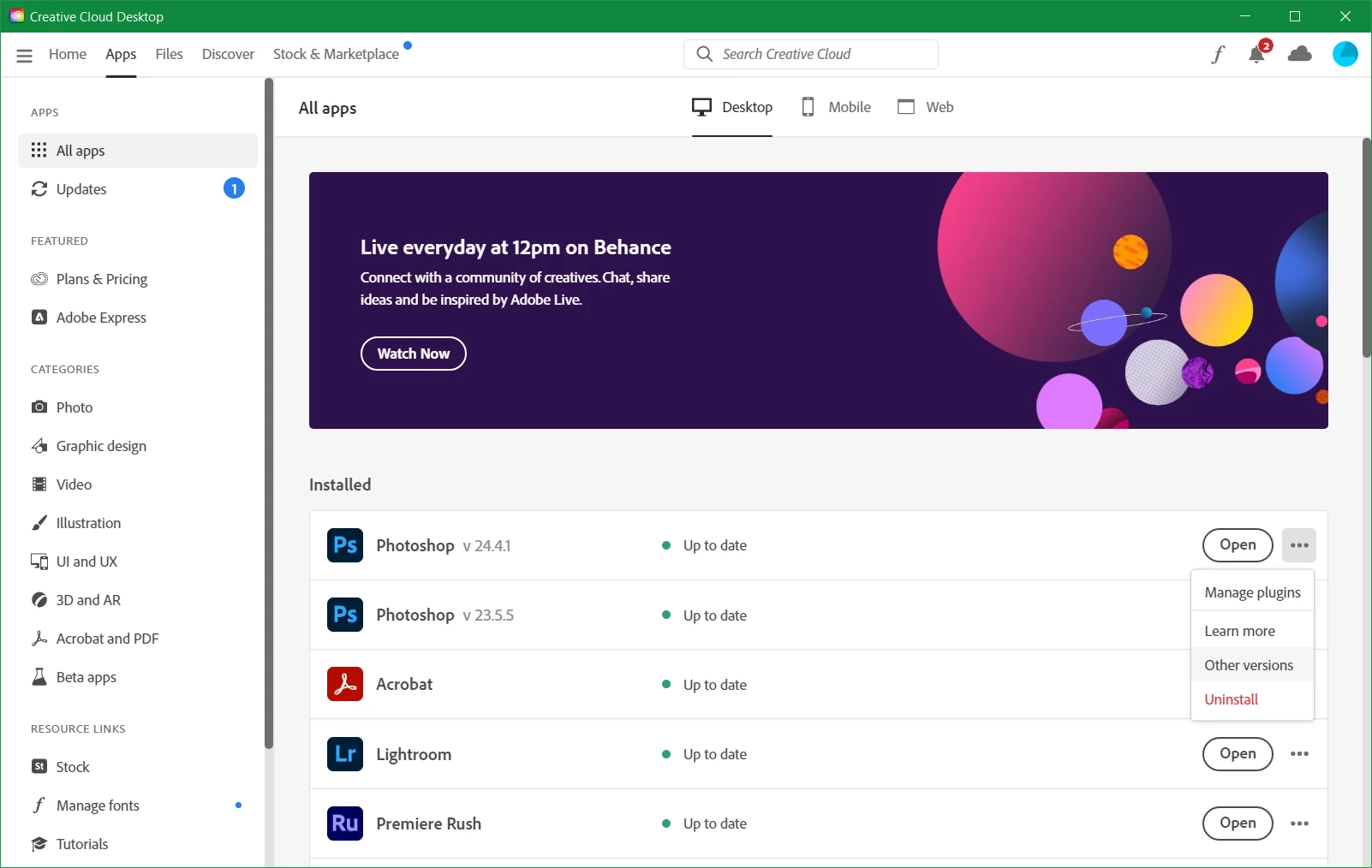Select the Illustration category
Image resolution: width=1372 pixels, height=868 pixels.
[x=137, y=523]
